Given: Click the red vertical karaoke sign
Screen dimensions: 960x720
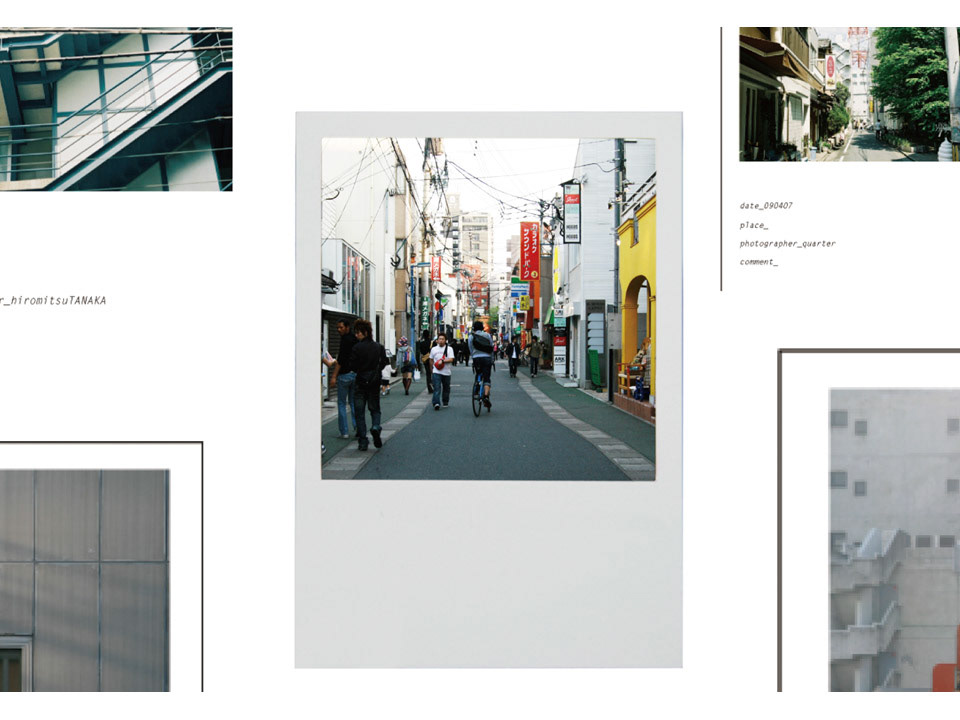Looking at the screenshot, I should coord(530,251).
